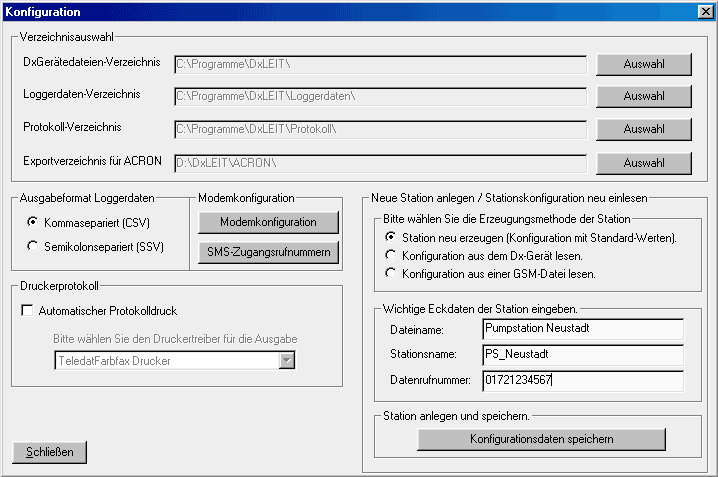Click the Konfiguration title bar text

pyautogui.click(x=43, y=12)
